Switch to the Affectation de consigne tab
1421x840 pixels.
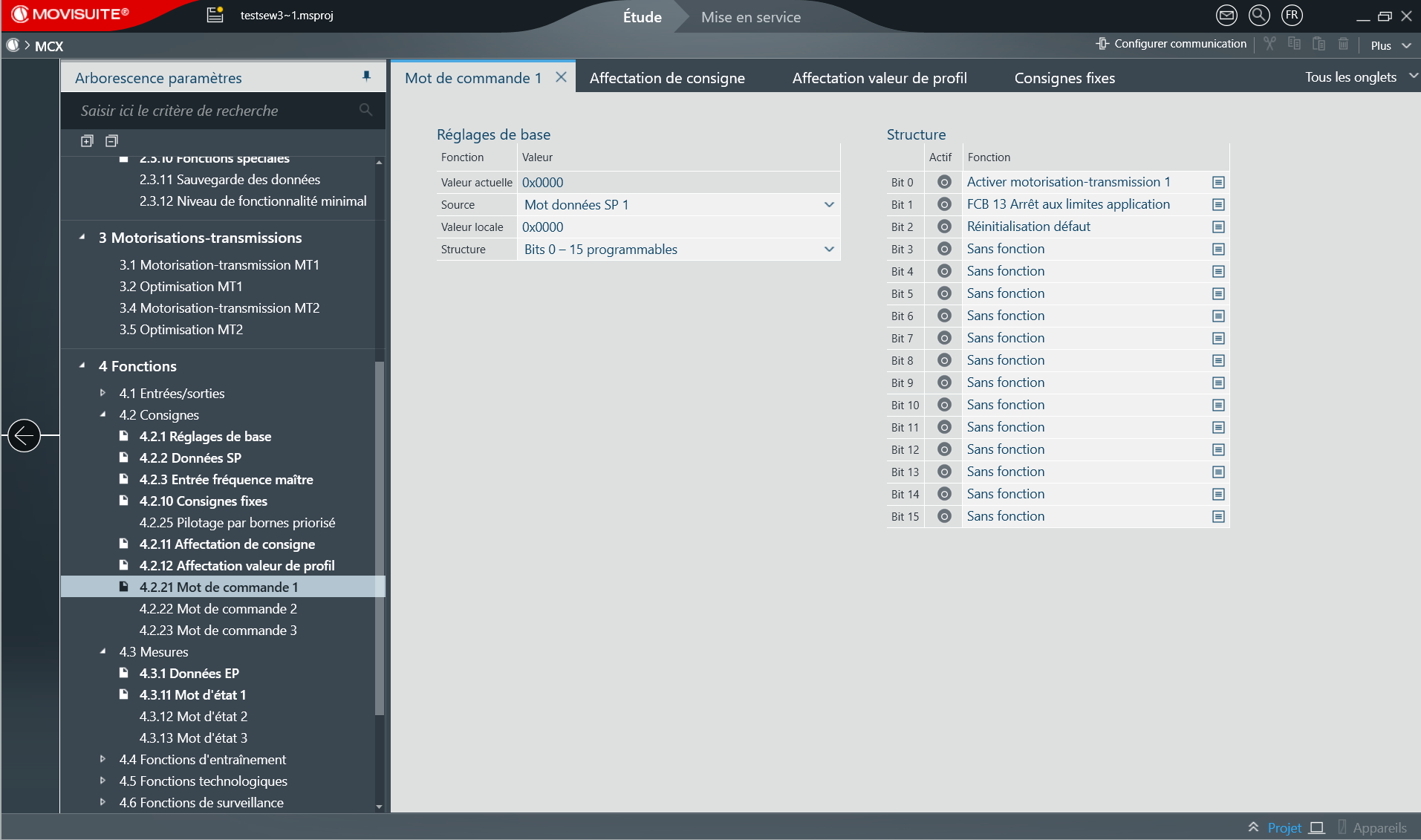[x=667, y=78]
